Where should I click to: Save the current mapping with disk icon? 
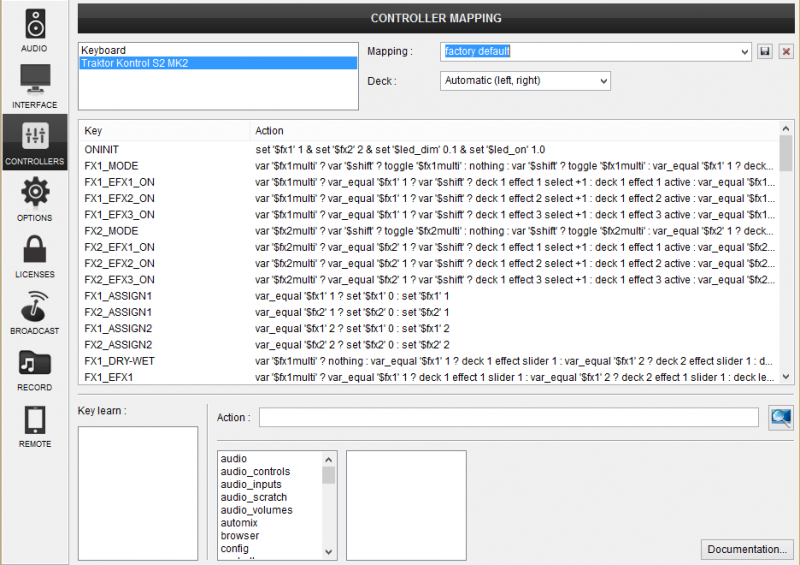765,51
